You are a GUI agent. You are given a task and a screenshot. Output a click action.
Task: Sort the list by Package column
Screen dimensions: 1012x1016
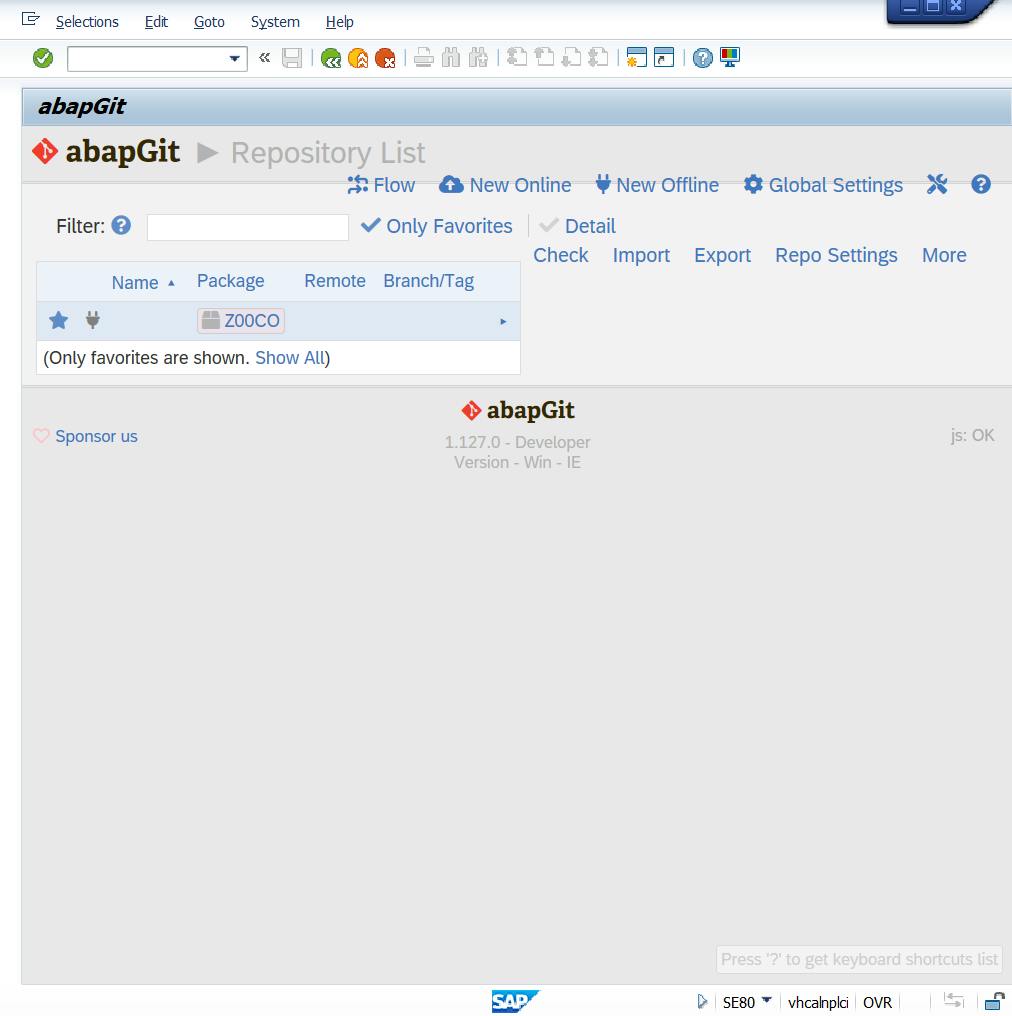pos(231,281)
